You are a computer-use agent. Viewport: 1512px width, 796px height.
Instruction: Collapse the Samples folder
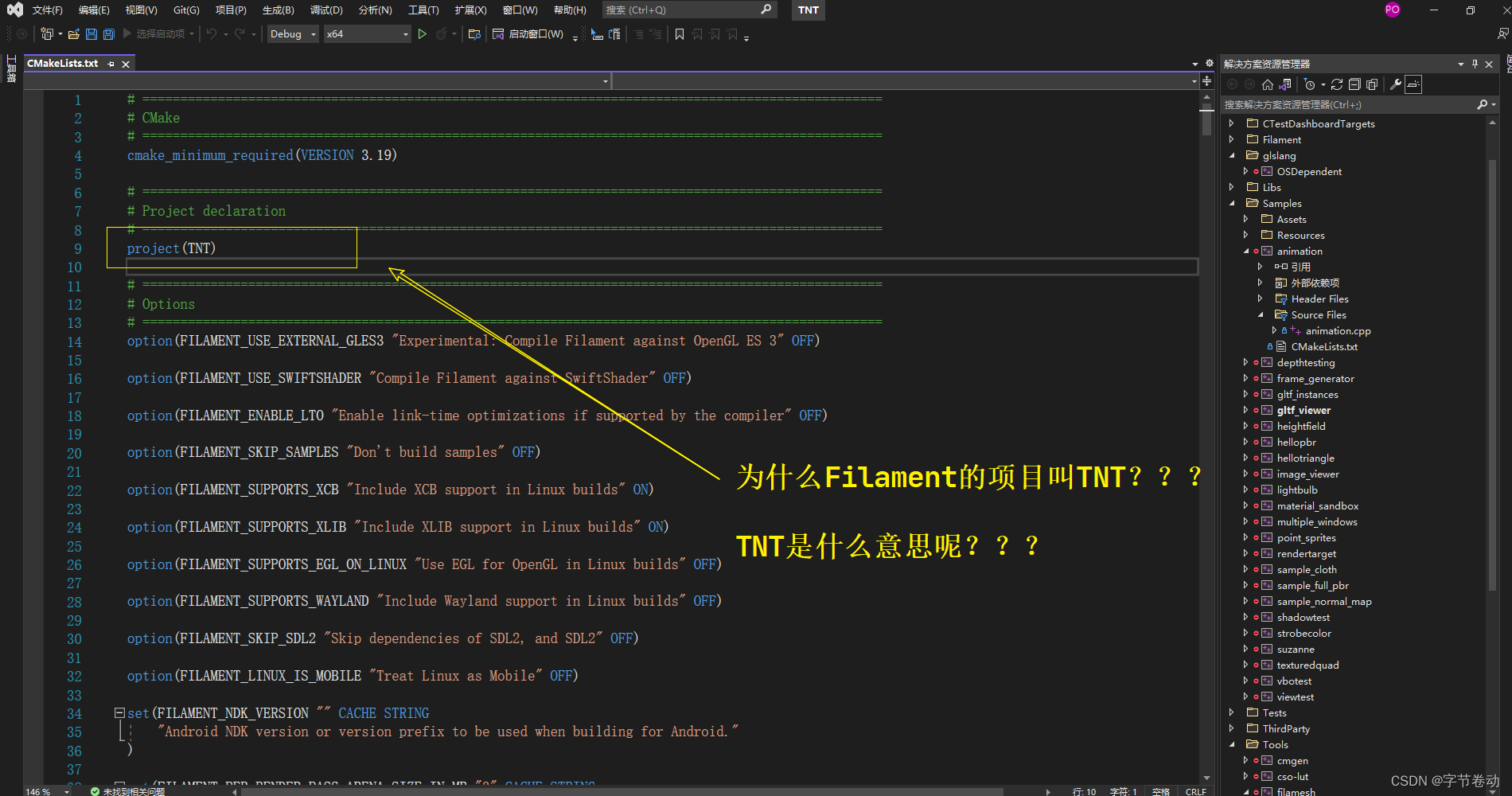pos(1231,203)
